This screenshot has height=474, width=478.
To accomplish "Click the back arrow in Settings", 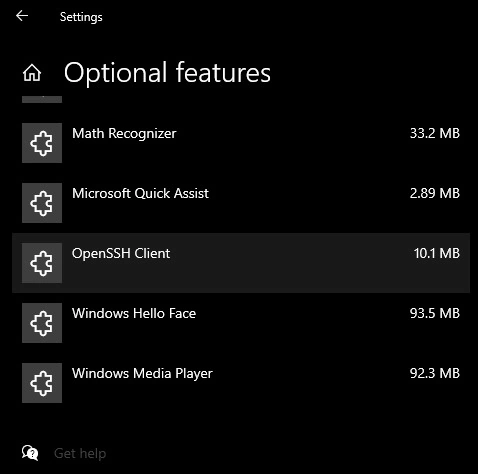I will coord(22,16).
